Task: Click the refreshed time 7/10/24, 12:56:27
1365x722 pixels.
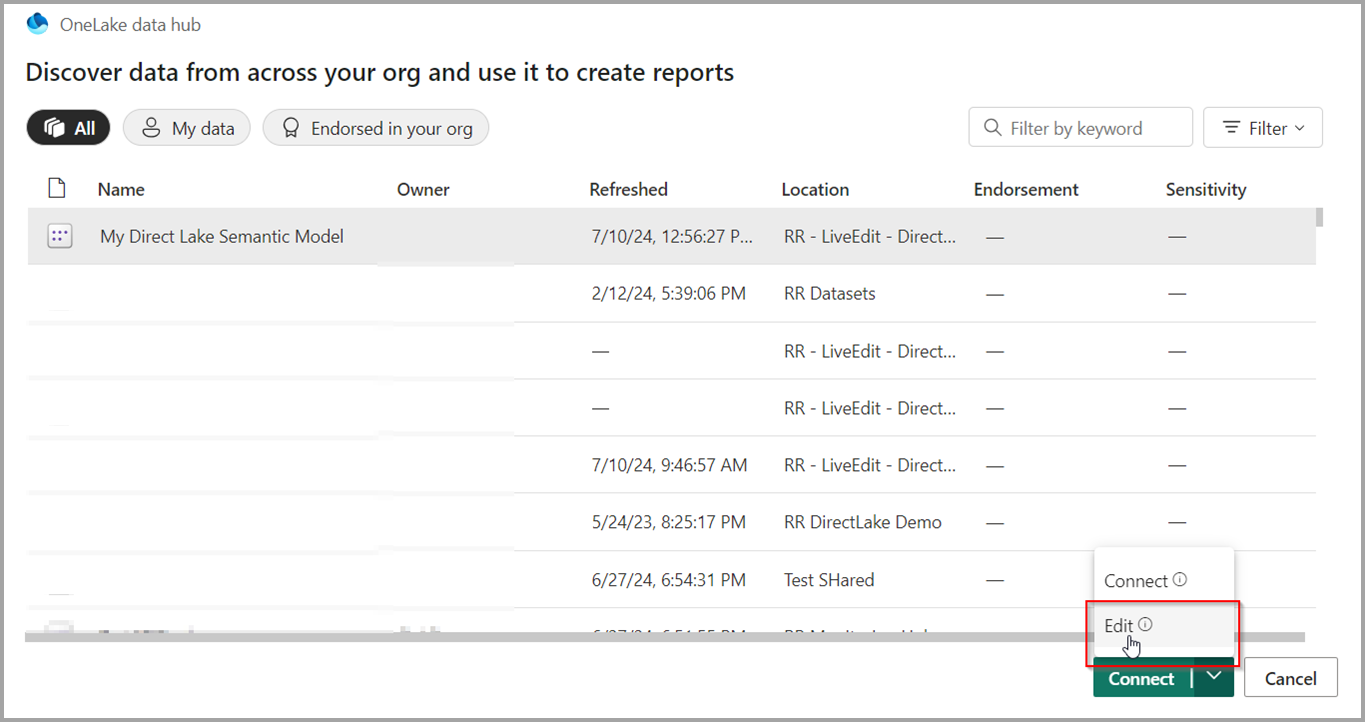Action: coord(671,237)
